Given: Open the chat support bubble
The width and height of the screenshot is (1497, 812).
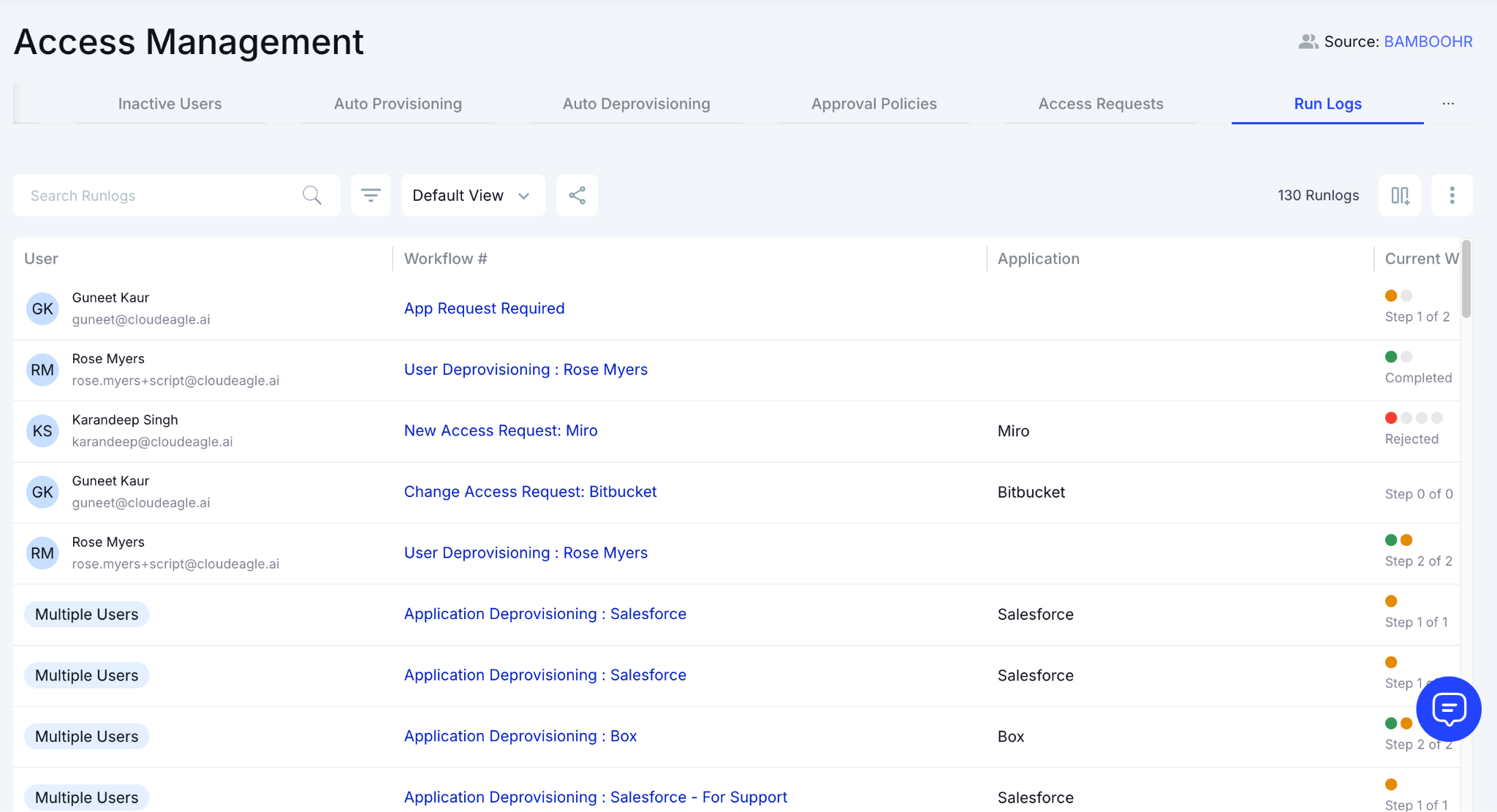Looking at the screenshot, I should click(1449, 708).
